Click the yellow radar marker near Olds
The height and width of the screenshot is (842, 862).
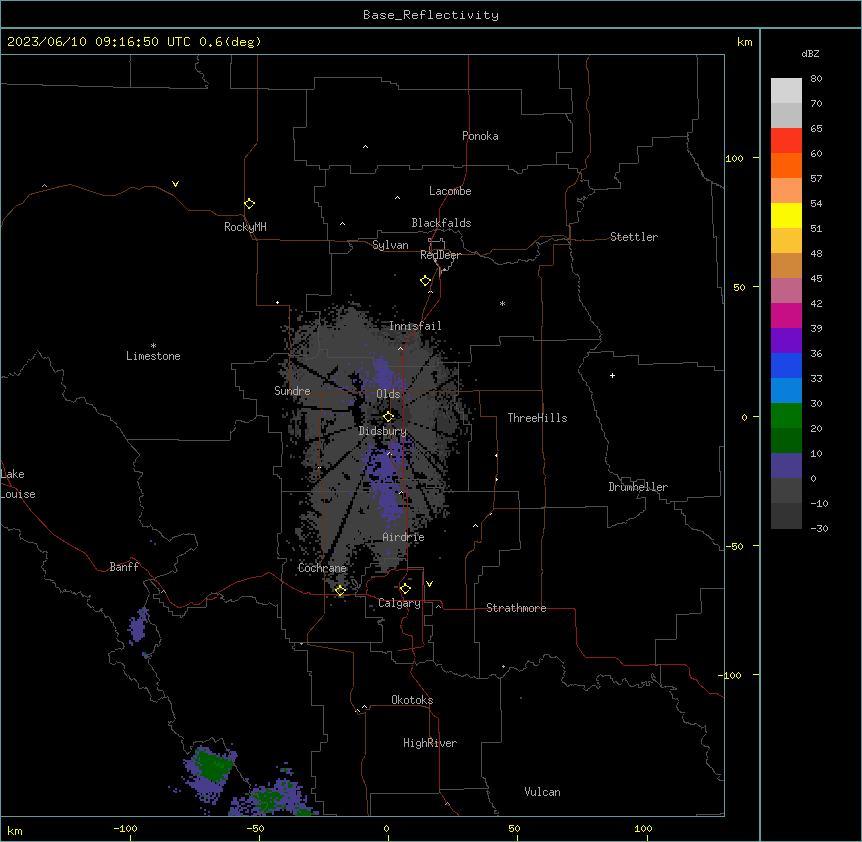click(x=388, y=417)
